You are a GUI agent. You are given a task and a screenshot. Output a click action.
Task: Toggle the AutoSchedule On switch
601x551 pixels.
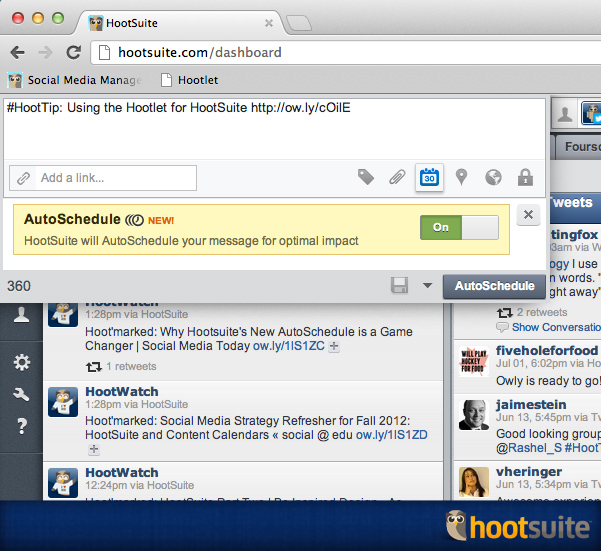459,228
